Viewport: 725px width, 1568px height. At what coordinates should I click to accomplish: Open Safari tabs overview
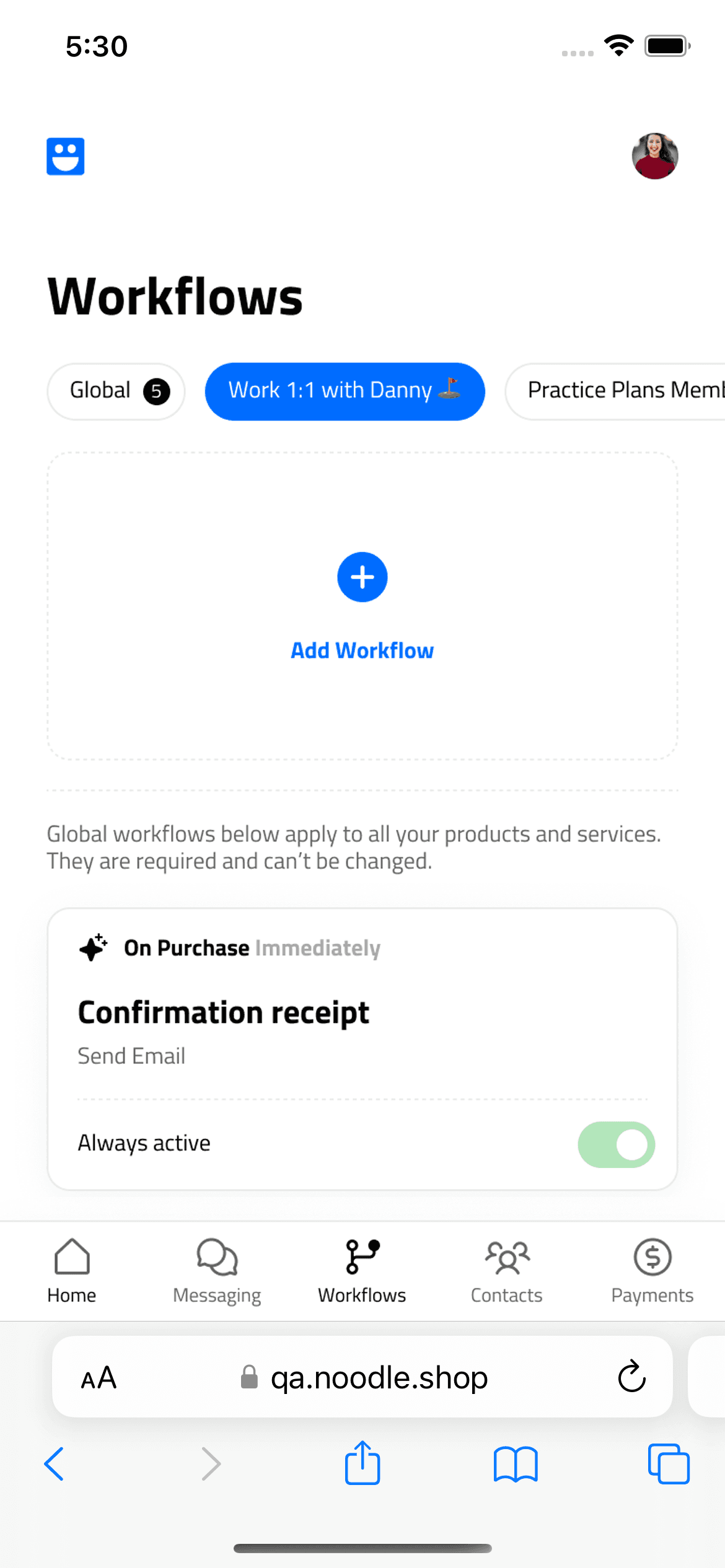(669, 1464)
